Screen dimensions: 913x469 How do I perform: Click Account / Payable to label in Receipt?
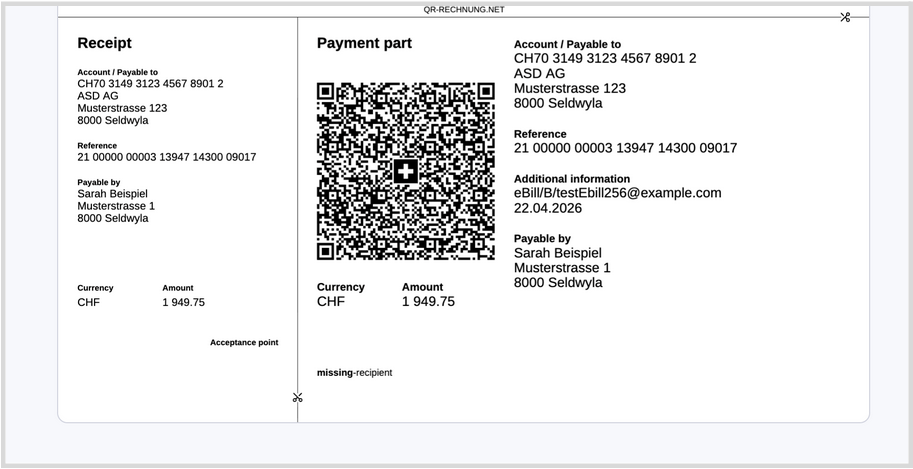(x=118, y=72)
